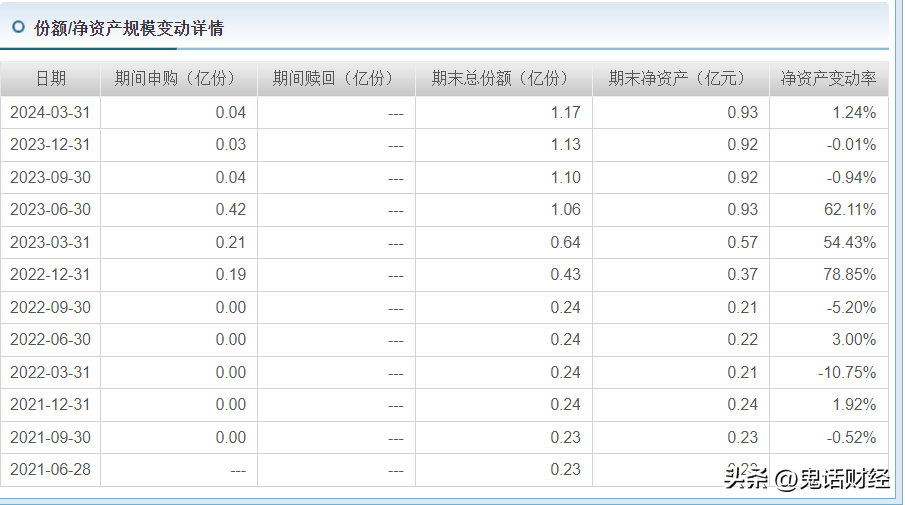Click the 日期 column header
This screenshot has width=905, height=505.
click(x=51, y=79)
